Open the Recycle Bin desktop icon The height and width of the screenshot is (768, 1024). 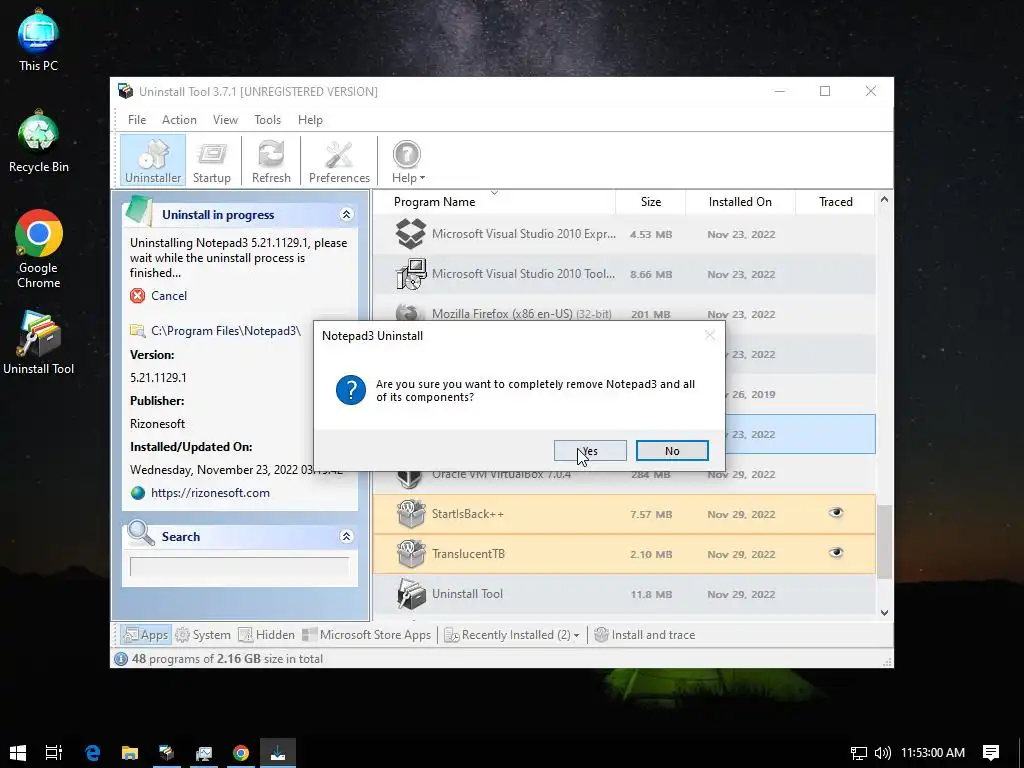pos(39,142)
